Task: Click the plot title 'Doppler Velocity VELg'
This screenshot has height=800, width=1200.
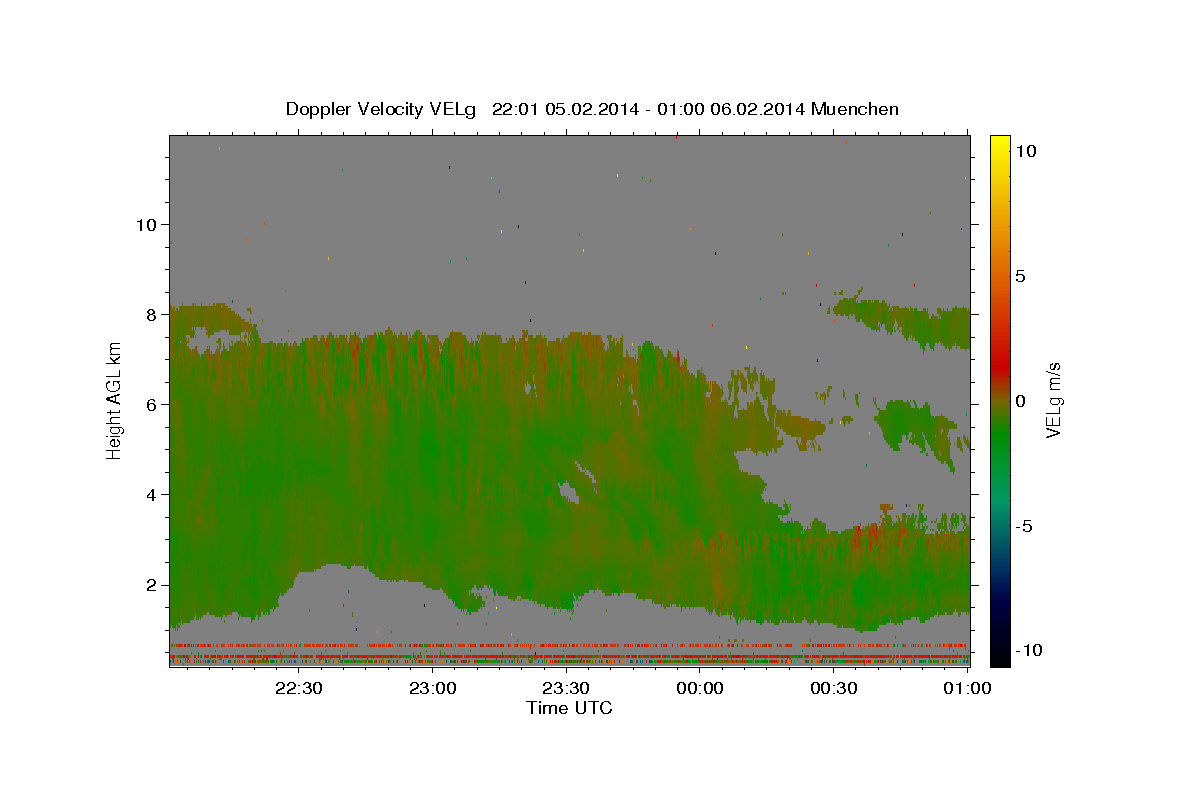Action: pos(383,109)
